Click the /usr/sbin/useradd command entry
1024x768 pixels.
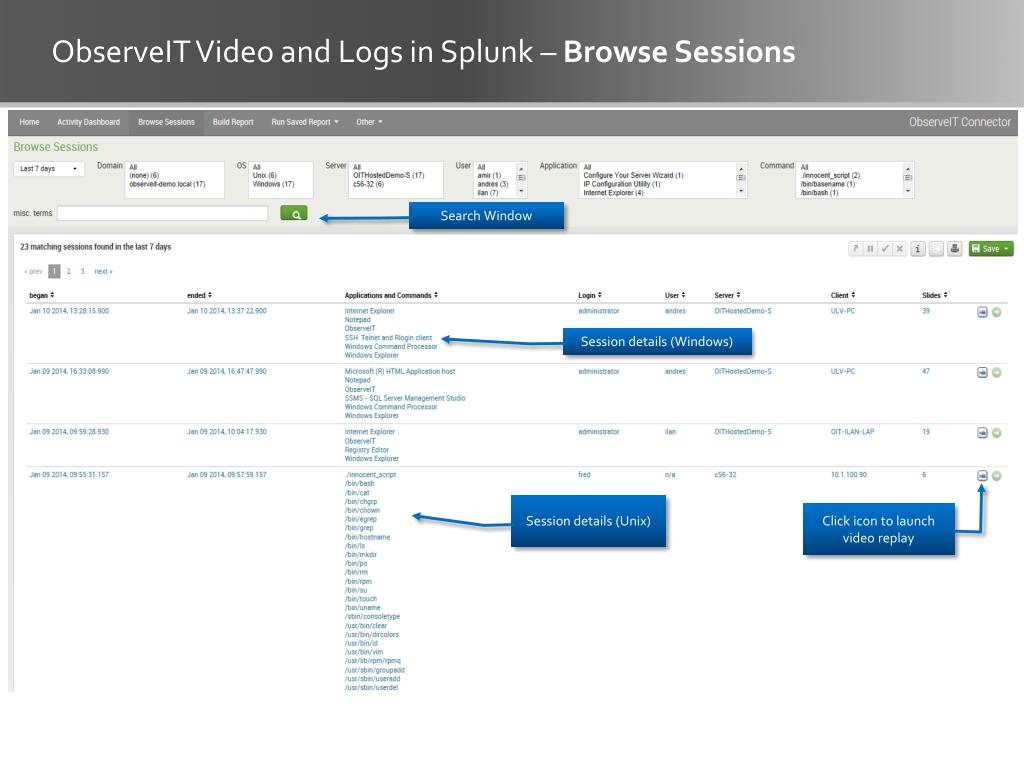372,679
